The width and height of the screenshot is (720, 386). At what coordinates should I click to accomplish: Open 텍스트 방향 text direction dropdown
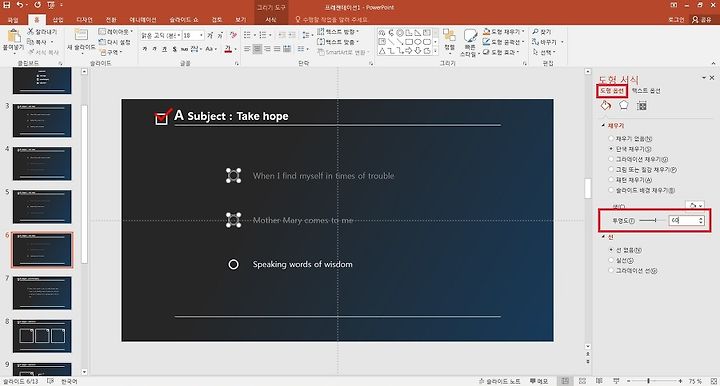pyautogui.click(x=338, y=32)
